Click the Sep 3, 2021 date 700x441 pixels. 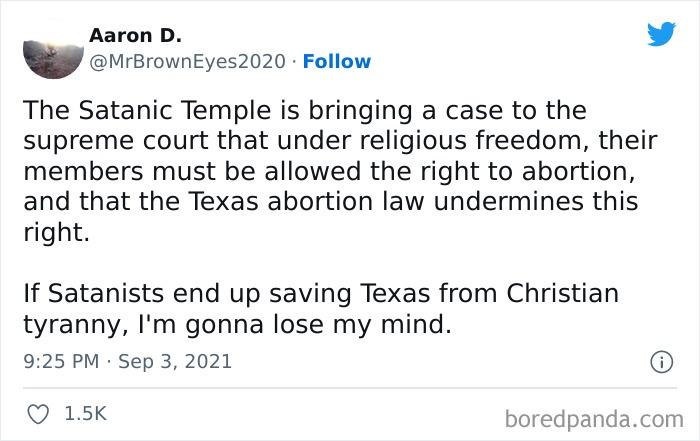pyautogui.click(x=177, y=361)
